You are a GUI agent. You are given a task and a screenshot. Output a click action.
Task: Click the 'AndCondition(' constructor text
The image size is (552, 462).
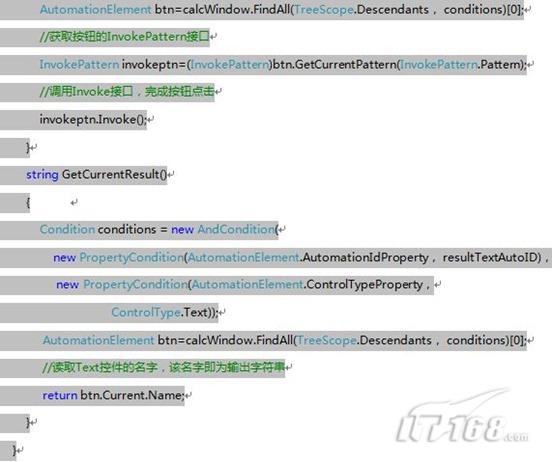pyautogui.click(x=238, y=230)
